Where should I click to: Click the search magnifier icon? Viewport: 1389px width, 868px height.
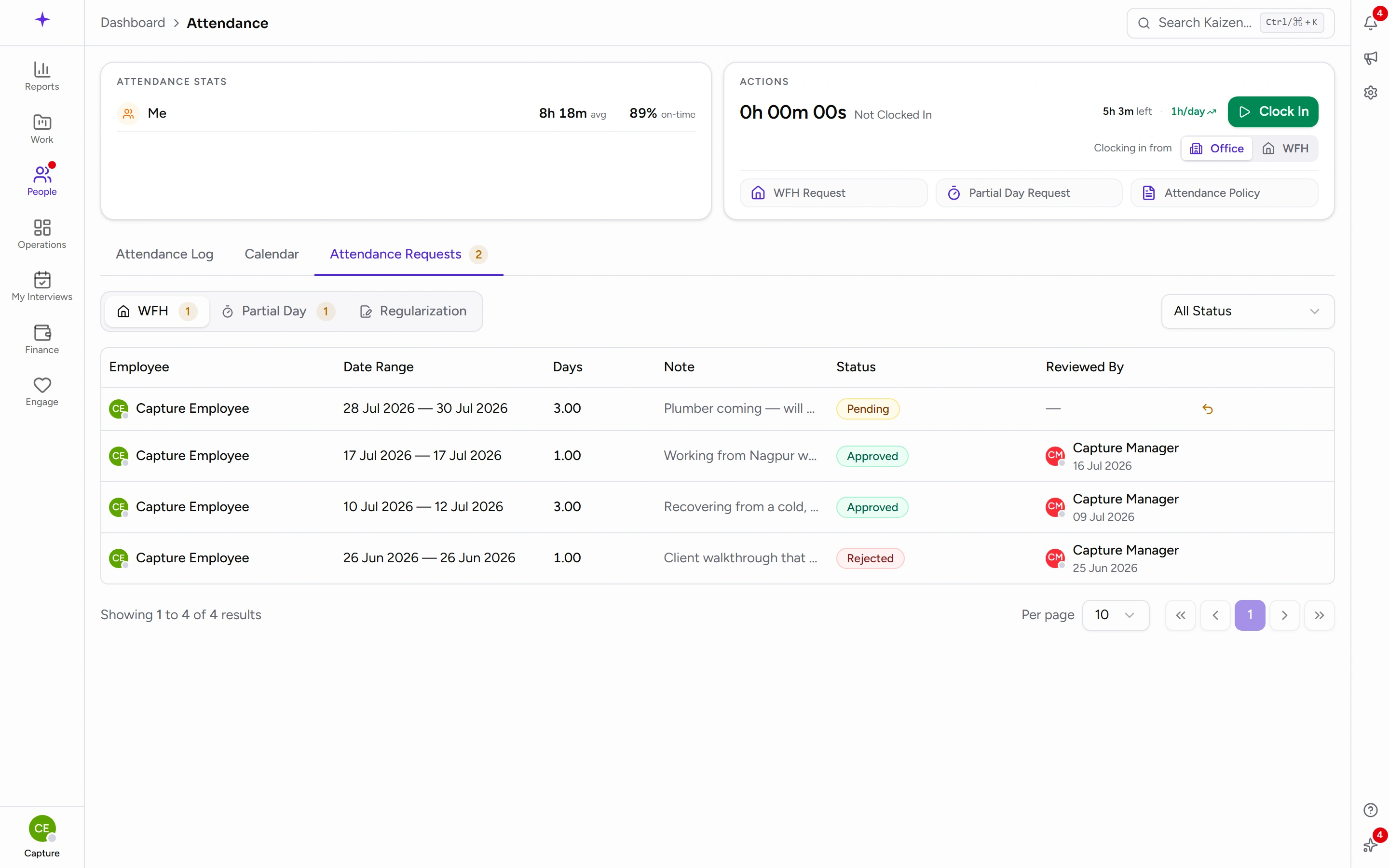[1144, 23]
